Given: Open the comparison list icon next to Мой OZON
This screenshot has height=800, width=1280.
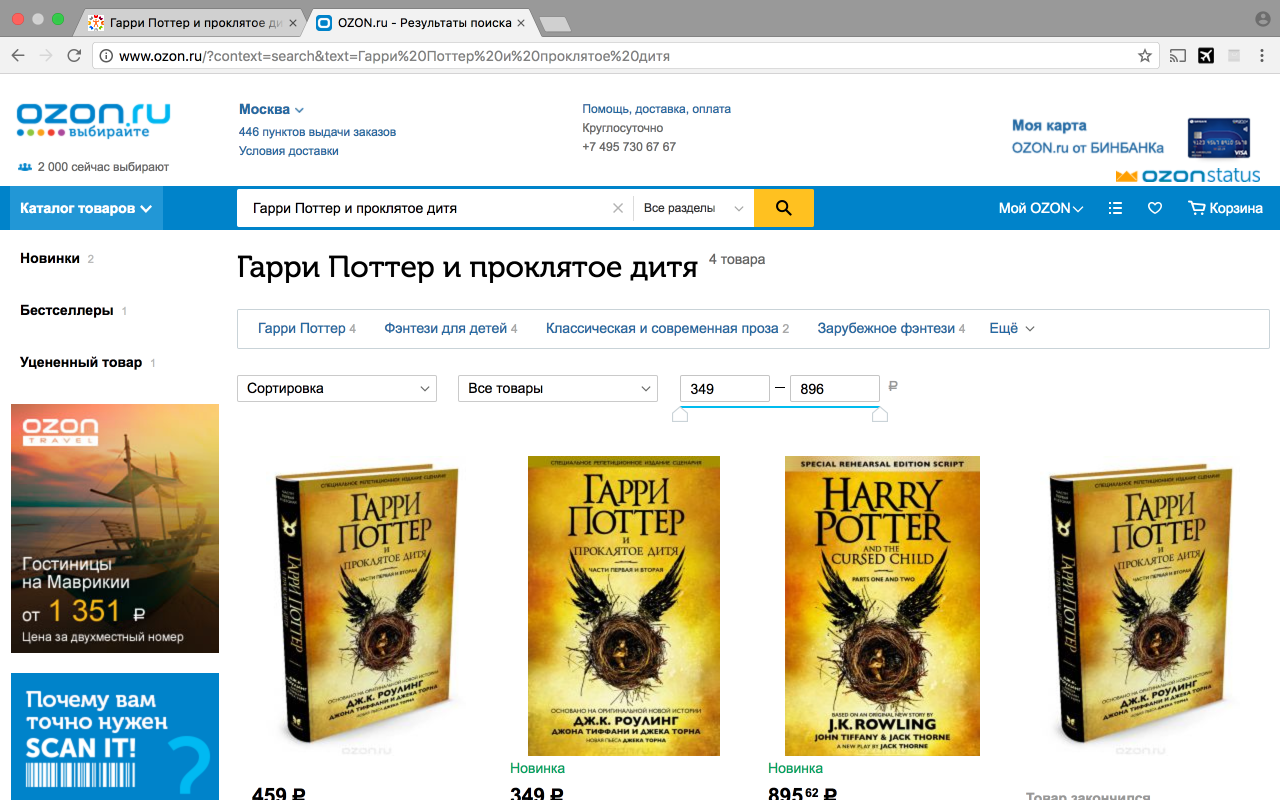Looking at the screenshot, I should click(x=1116, y=208).
